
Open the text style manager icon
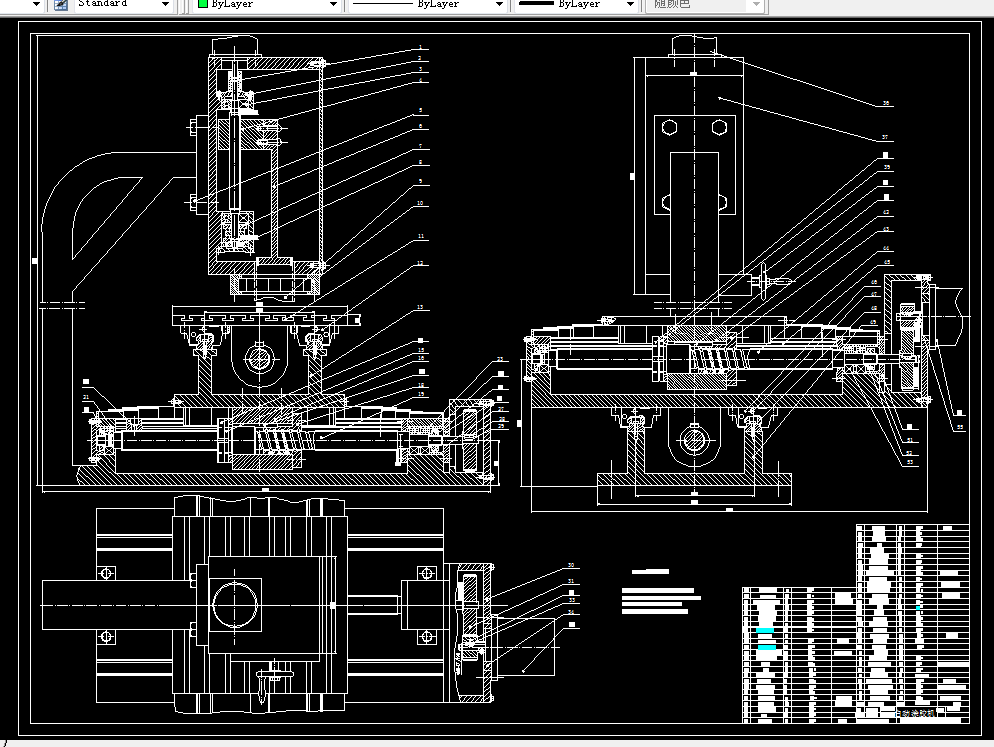tap(60, 4)
